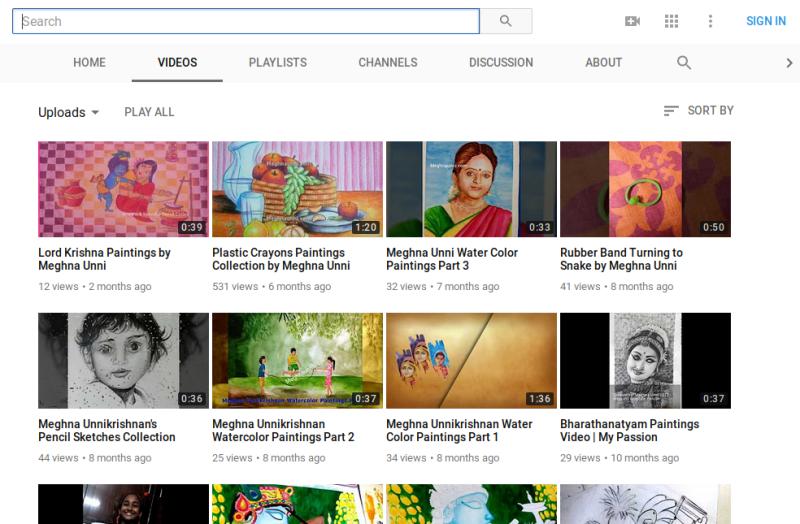
Task: Click the right arrow to scroll tabs
Action: [x=789, y=62]
